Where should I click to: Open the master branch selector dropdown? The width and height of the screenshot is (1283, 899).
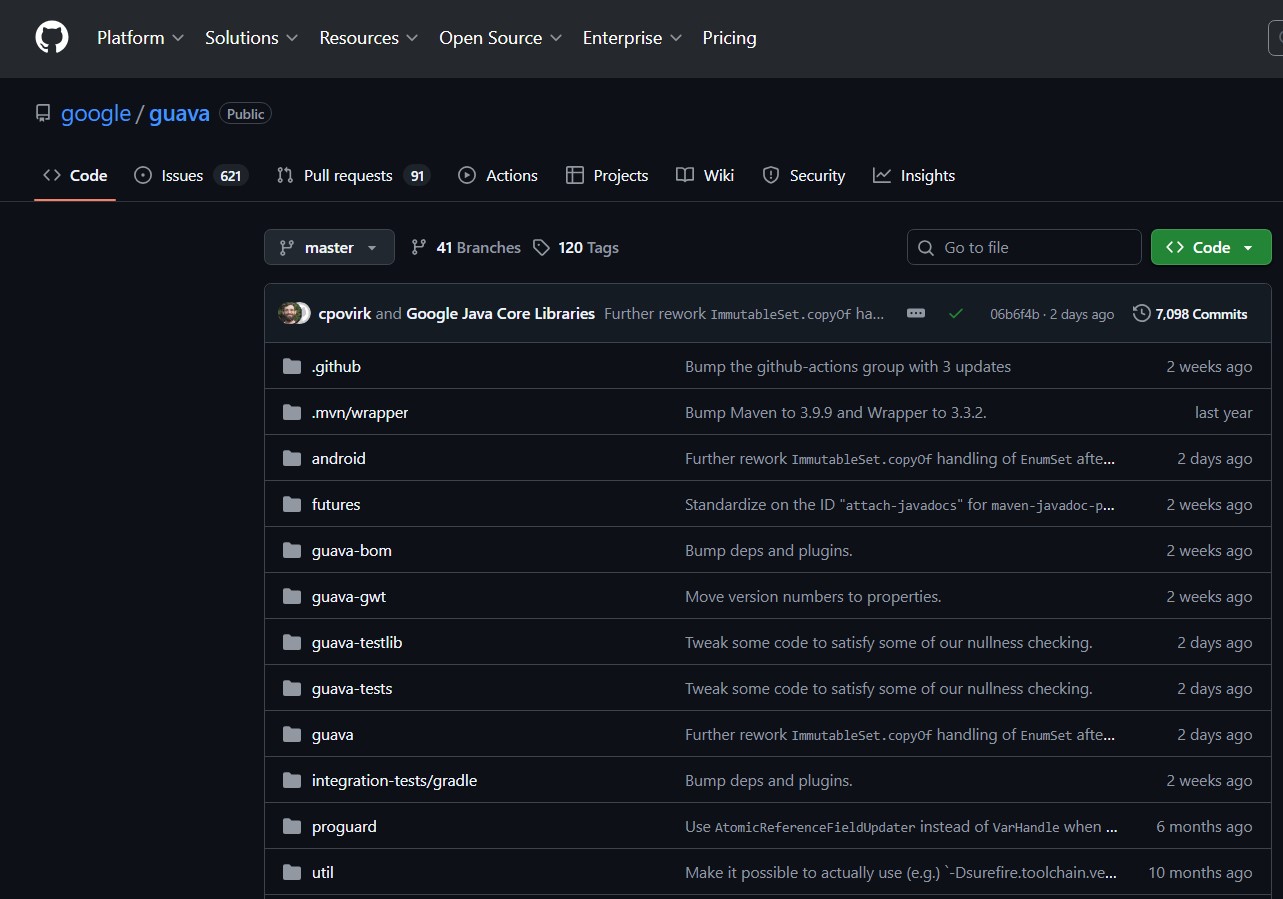point(329,248)
